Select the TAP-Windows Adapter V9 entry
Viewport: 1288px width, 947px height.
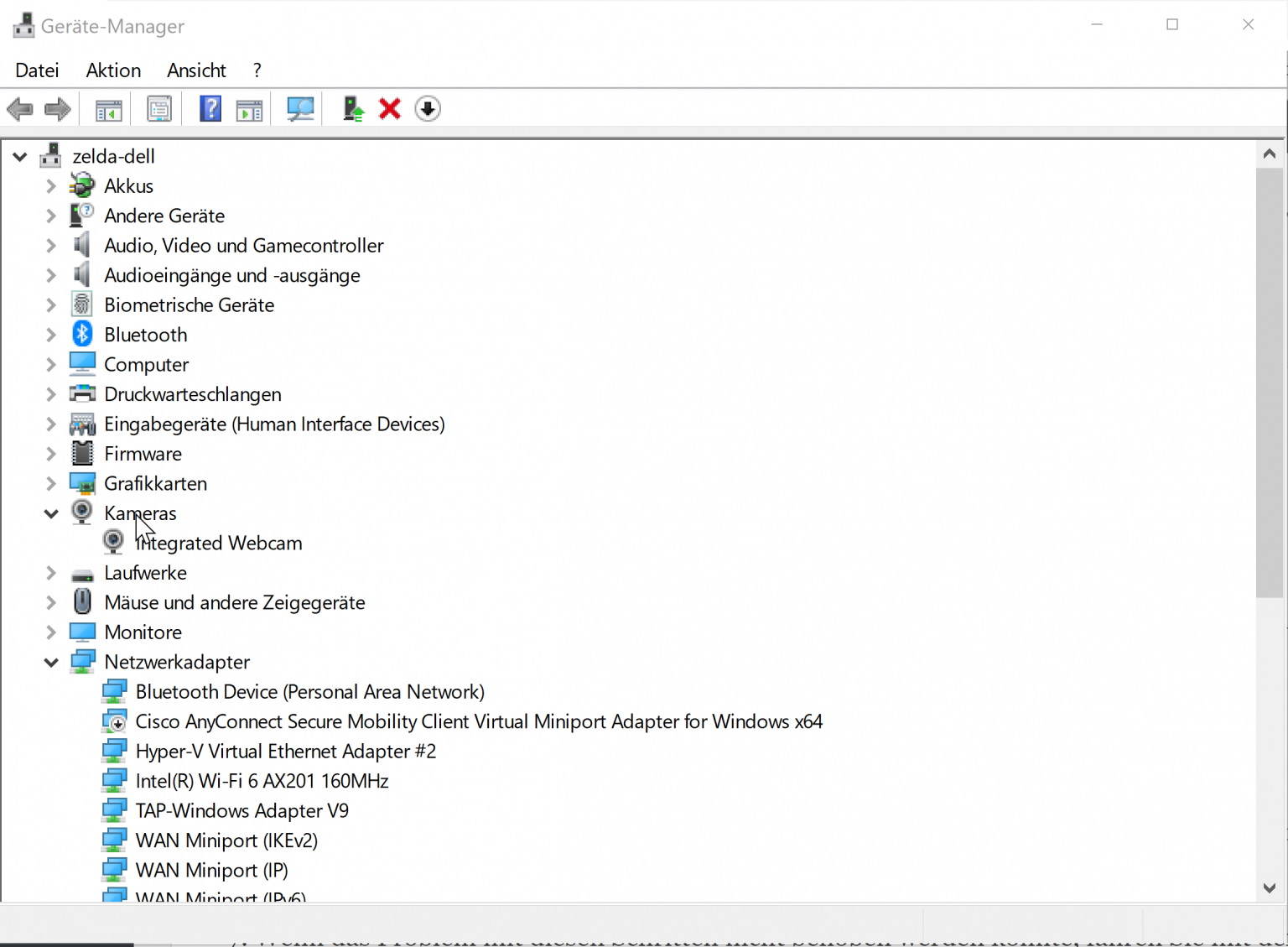(x=242, y=810)
